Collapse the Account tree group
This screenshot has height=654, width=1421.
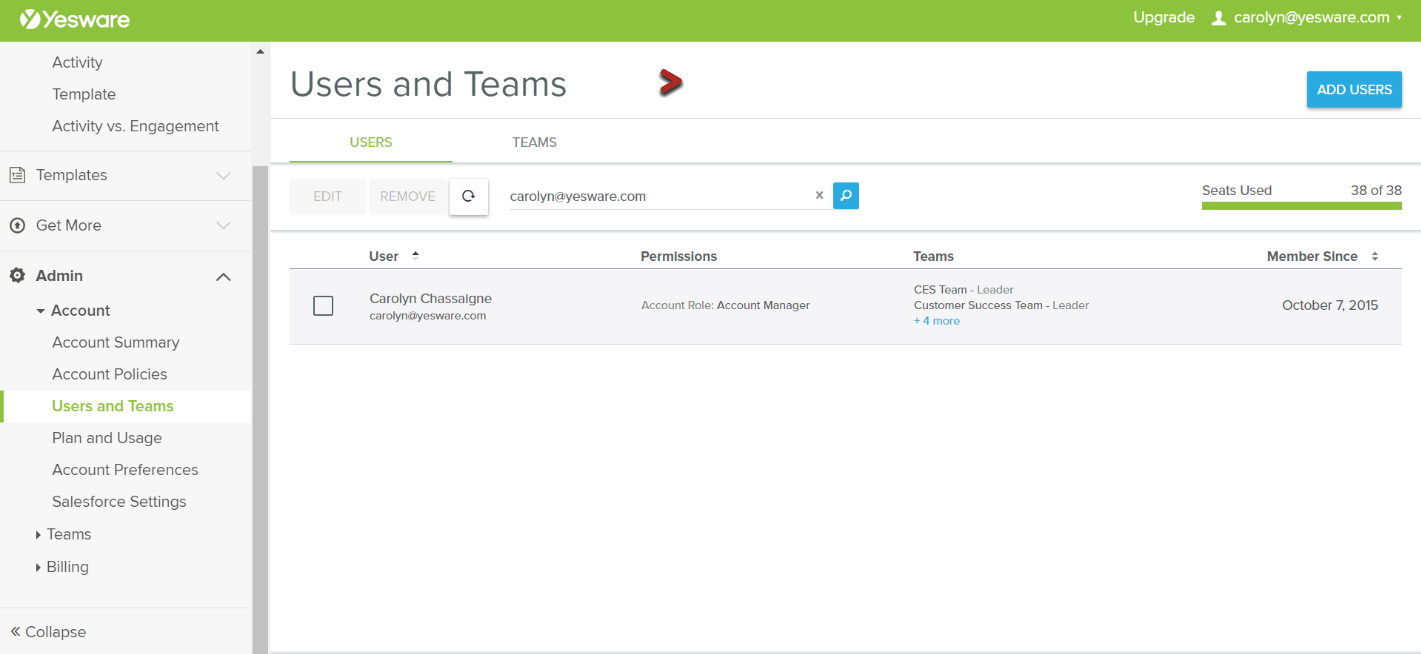[41, 311]
